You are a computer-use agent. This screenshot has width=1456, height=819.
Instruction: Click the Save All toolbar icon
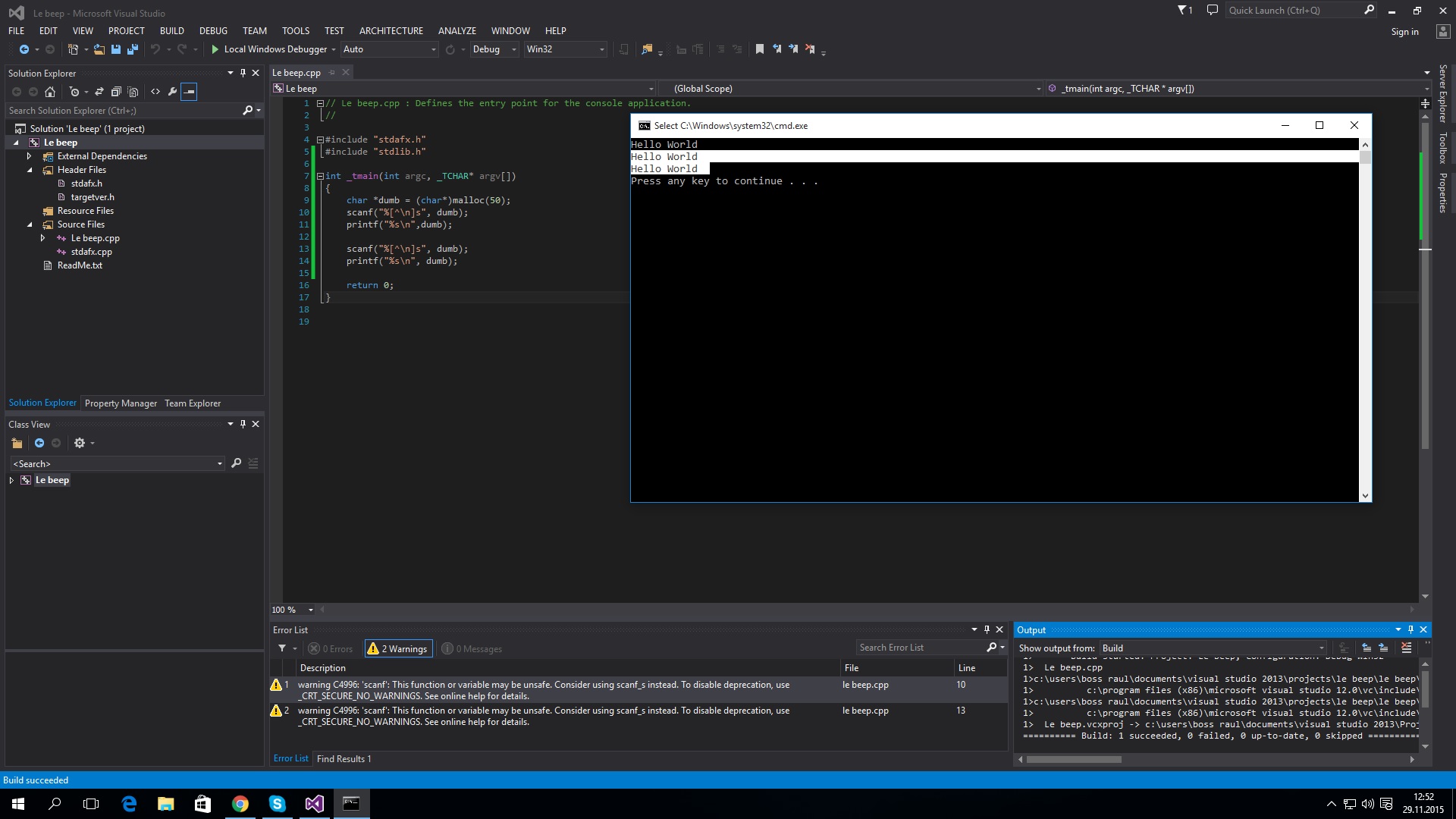pos(133,49)
